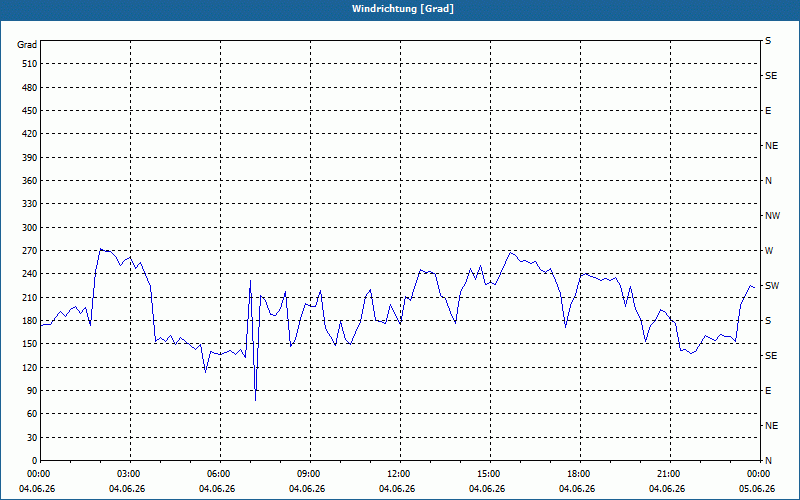Screen dimensions: 800x500
Task: Select the "04.06.26" date beneath 12:00
Action: point(396,488)
